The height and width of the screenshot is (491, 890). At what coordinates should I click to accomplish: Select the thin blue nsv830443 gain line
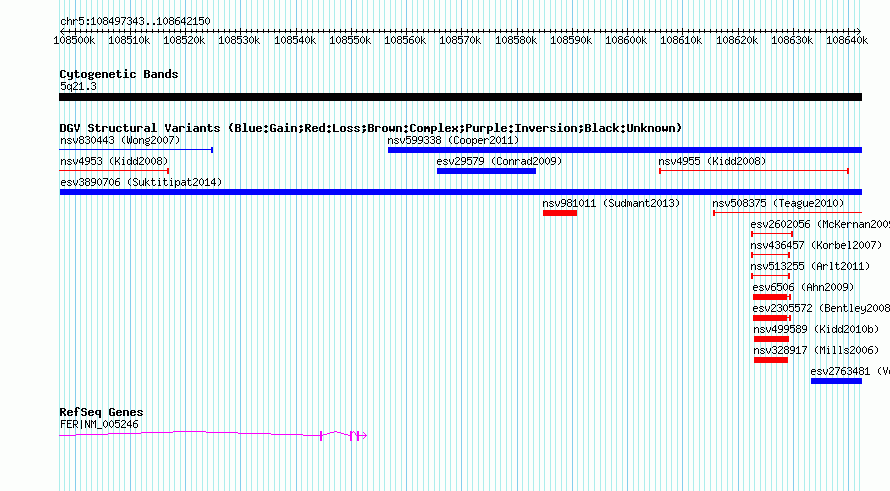tap(136, 150)
